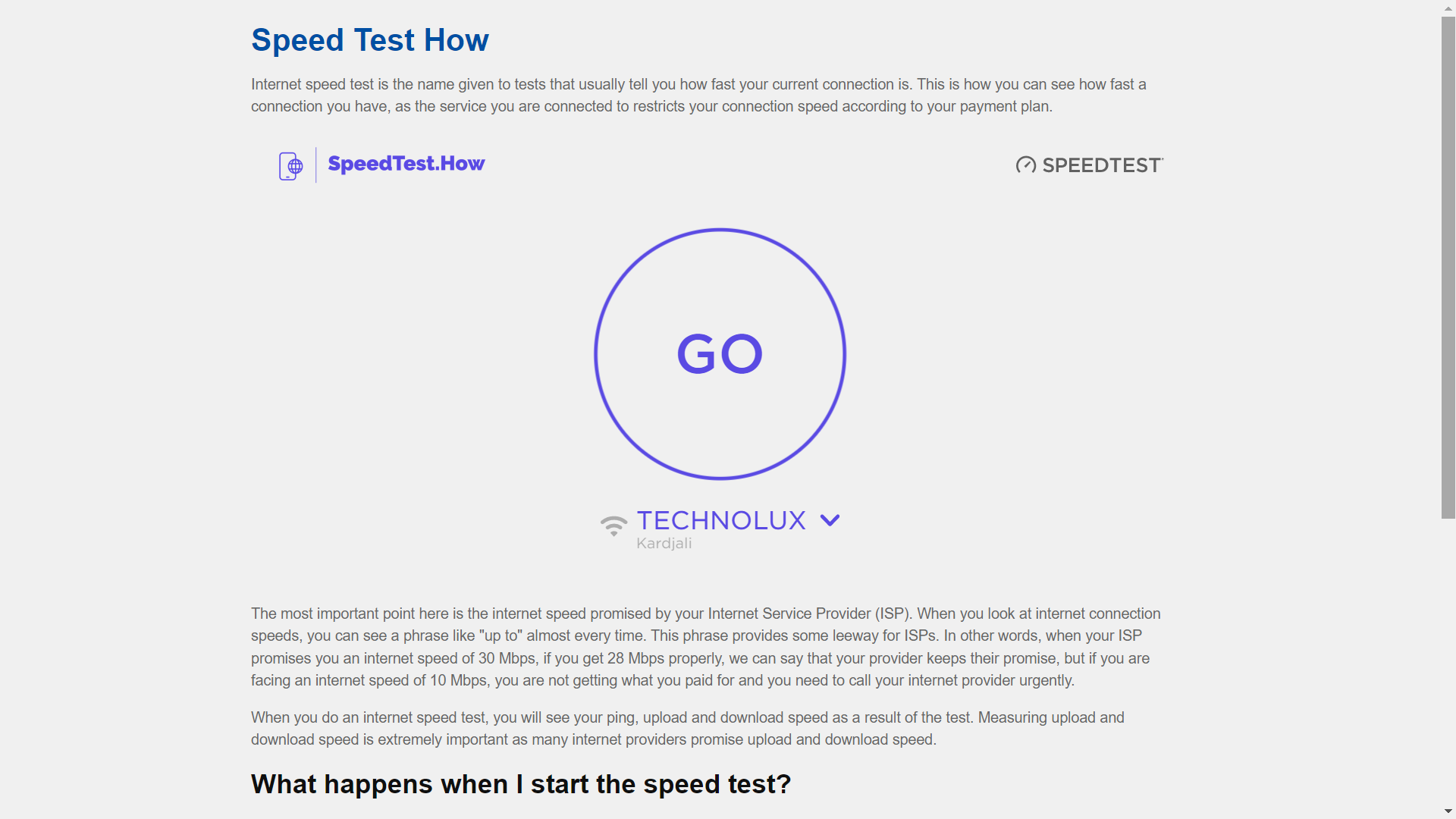Click the "What happens when I start the speed test?" heading
Image resolution: width=1456 pixels, height=819 pixels.
point(520,784)
